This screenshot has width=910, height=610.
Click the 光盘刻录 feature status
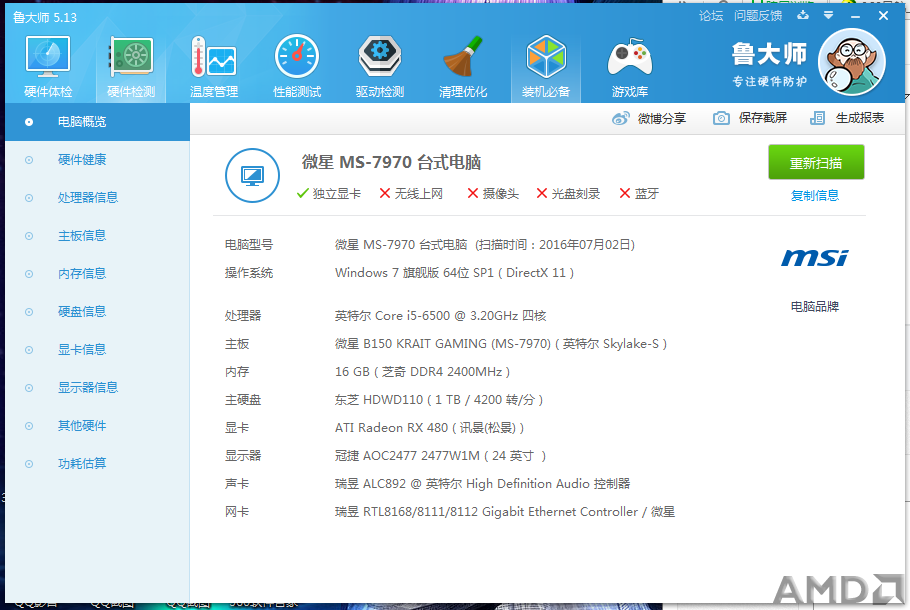click(568, 193)
